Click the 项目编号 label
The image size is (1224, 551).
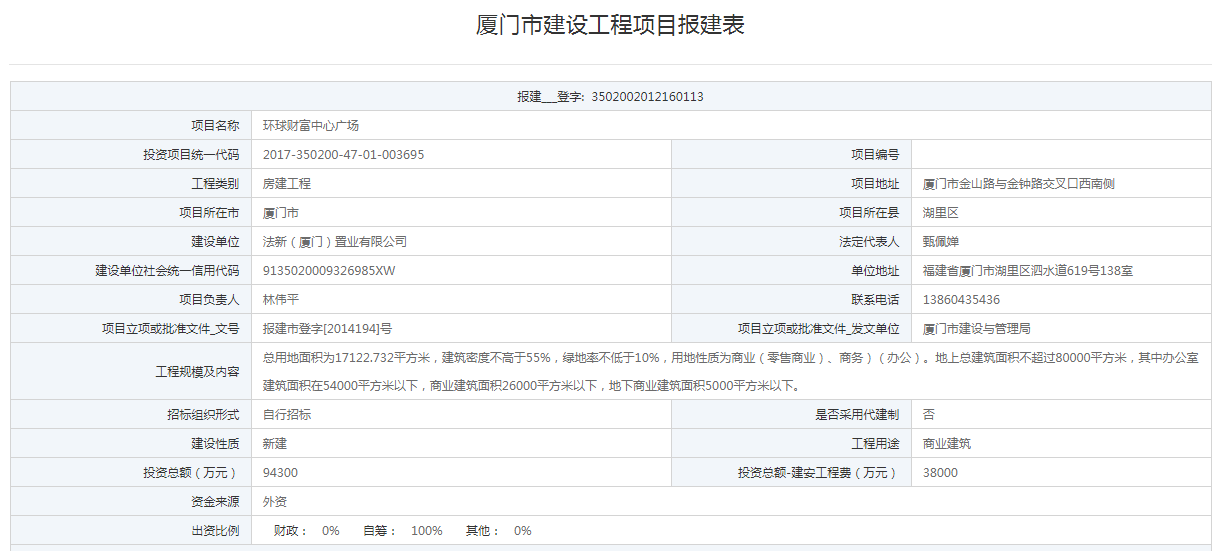875,155
